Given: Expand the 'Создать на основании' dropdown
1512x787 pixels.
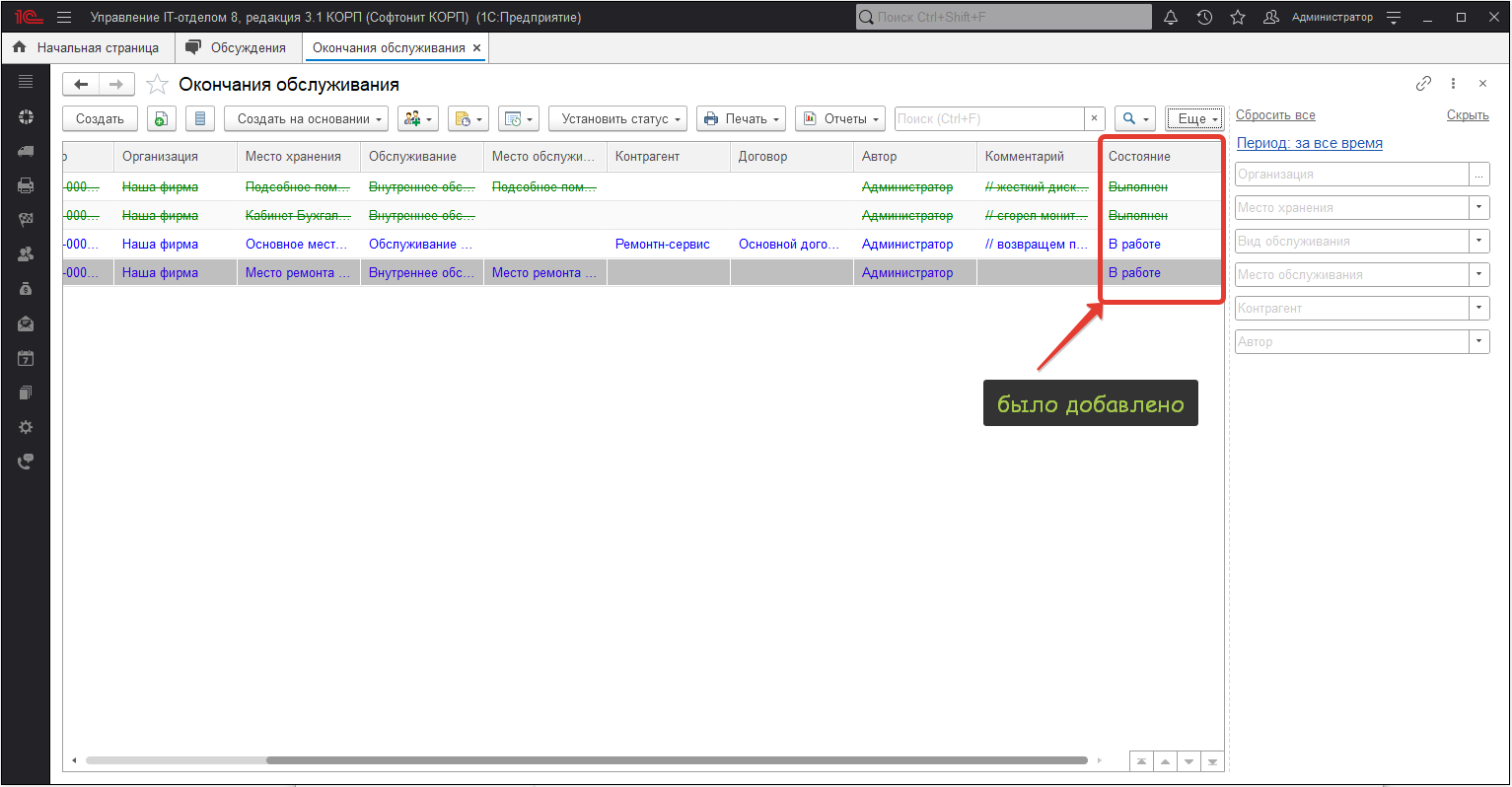Looking at the screenshot, I should click(x=306, y=119).
